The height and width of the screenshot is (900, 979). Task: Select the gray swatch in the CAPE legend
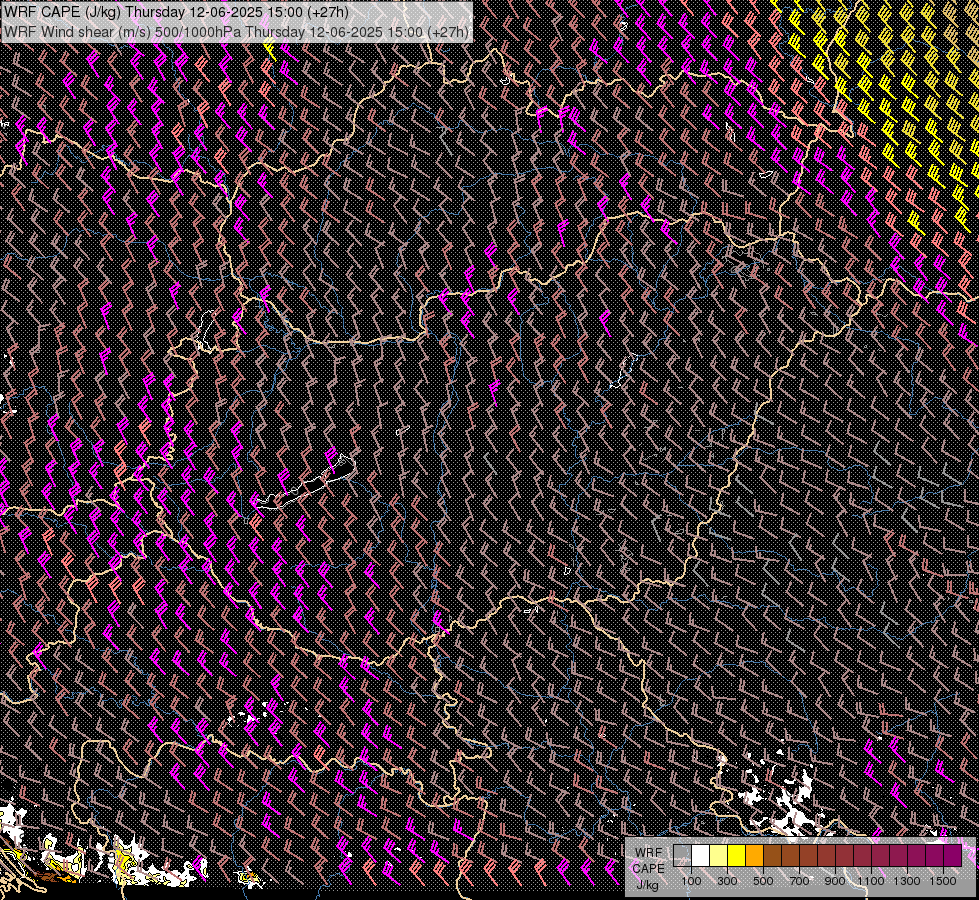[682, 855]
